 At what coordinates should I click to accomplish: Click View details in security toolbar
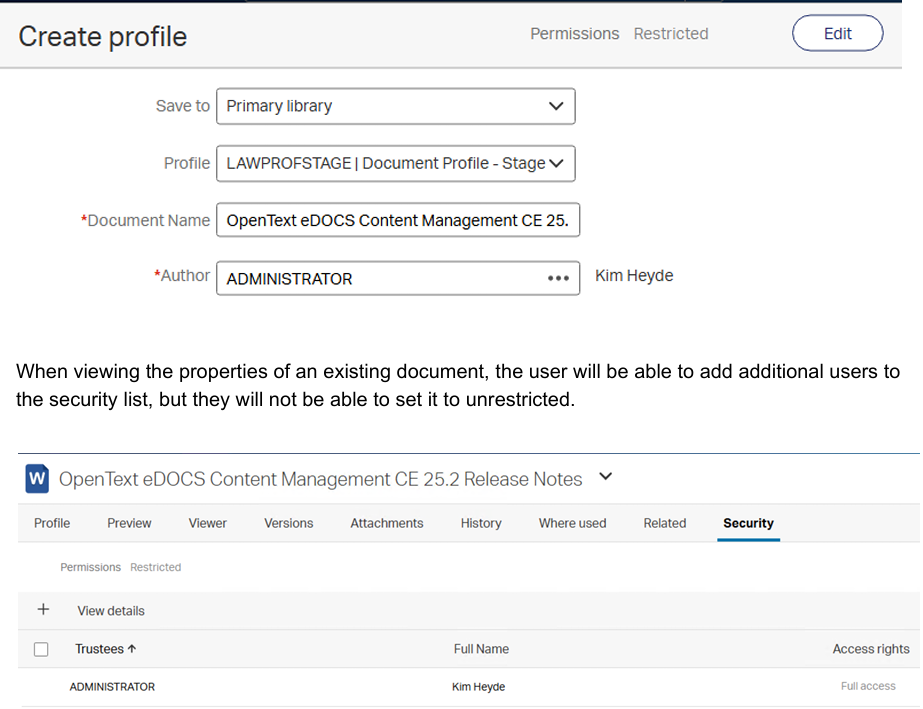point(111,611)
